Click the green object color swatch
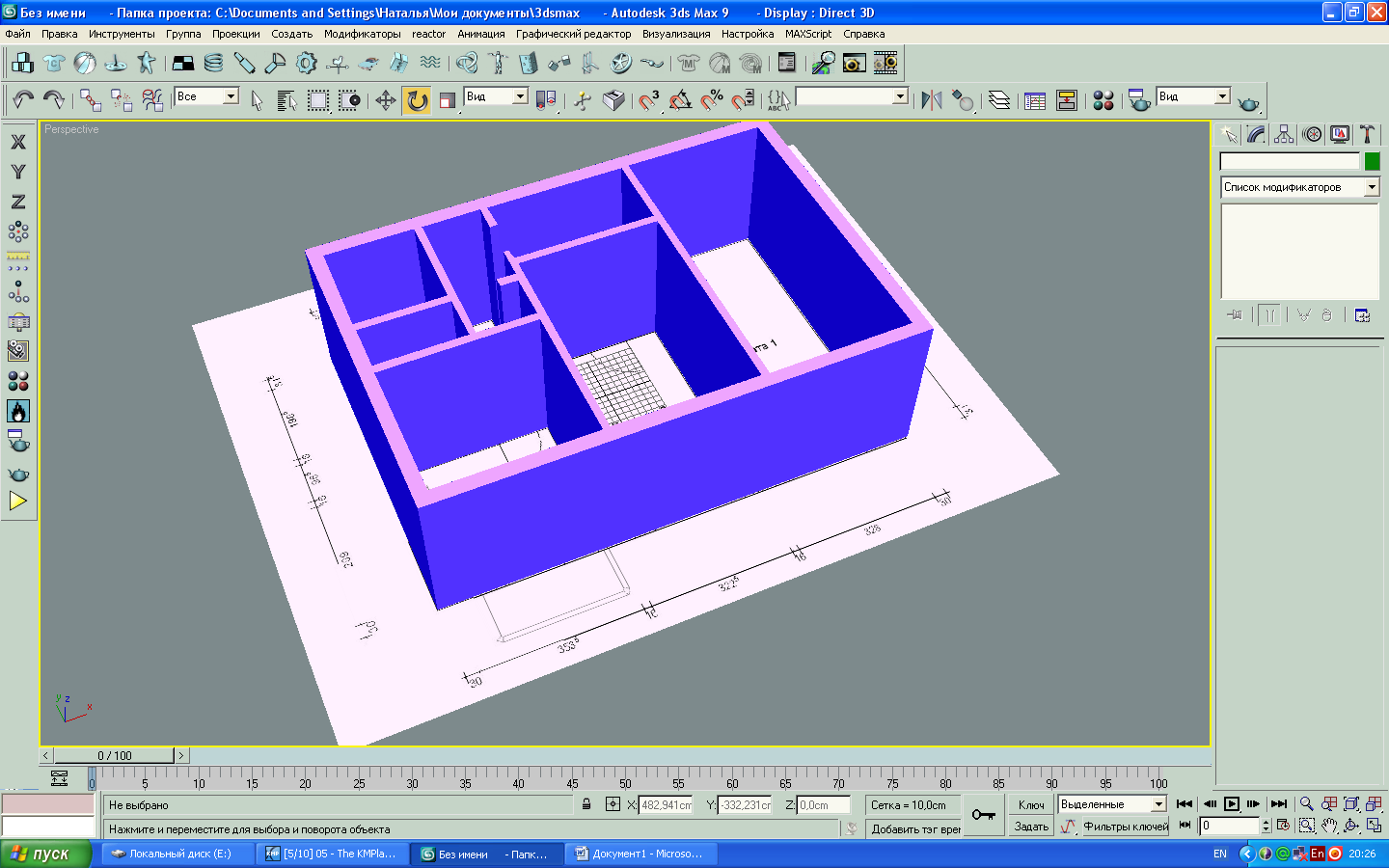The height and width of the screenshot is (868, 1389). (1373, 161)
